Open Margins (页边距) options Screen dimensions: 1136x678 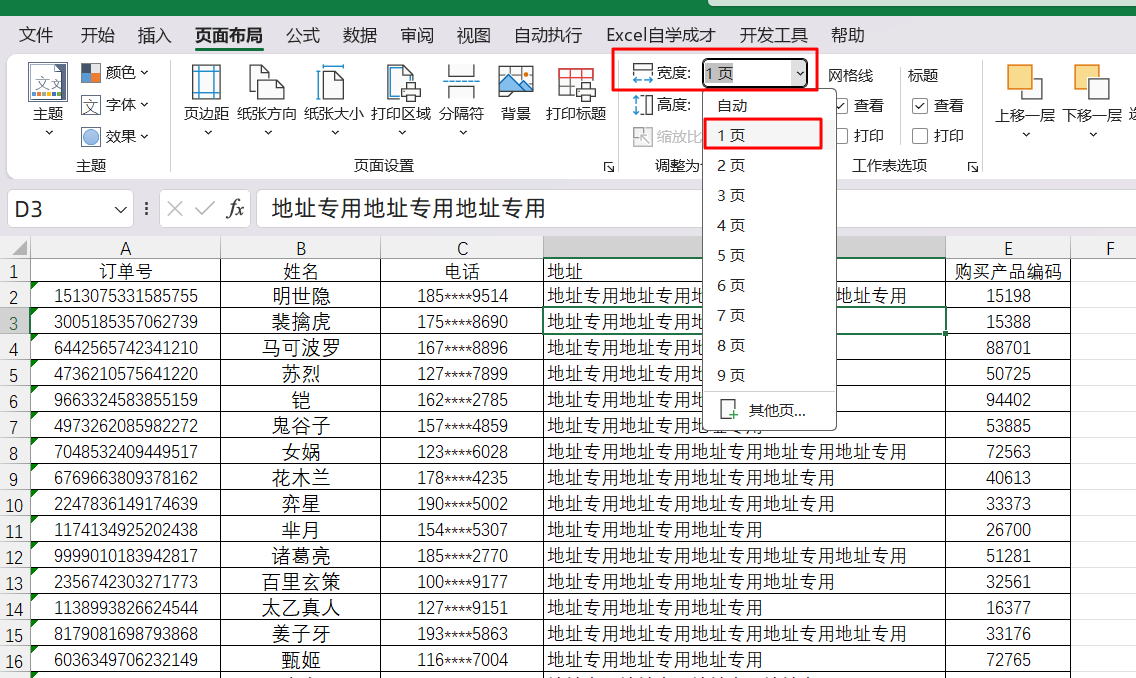(x=206, y=100)
